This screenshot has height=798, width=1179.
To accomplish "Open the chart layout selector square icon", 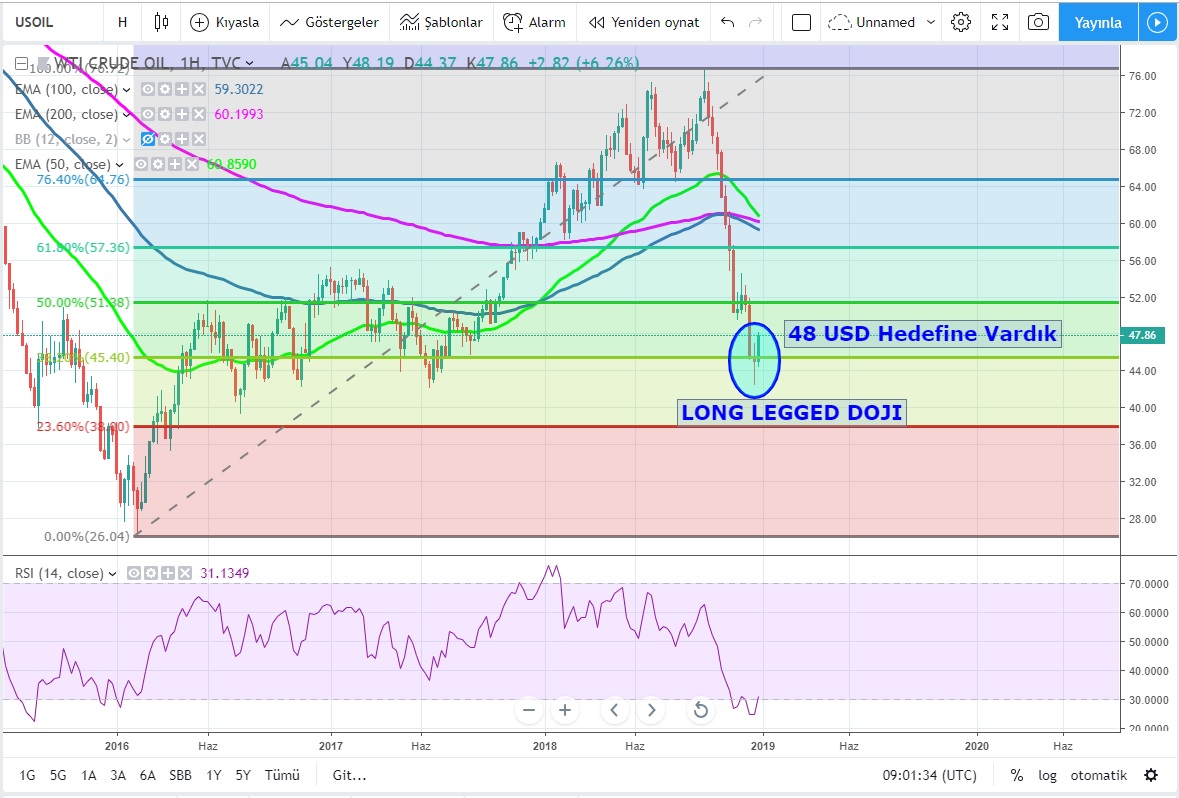I will click(x=802, y=23).
